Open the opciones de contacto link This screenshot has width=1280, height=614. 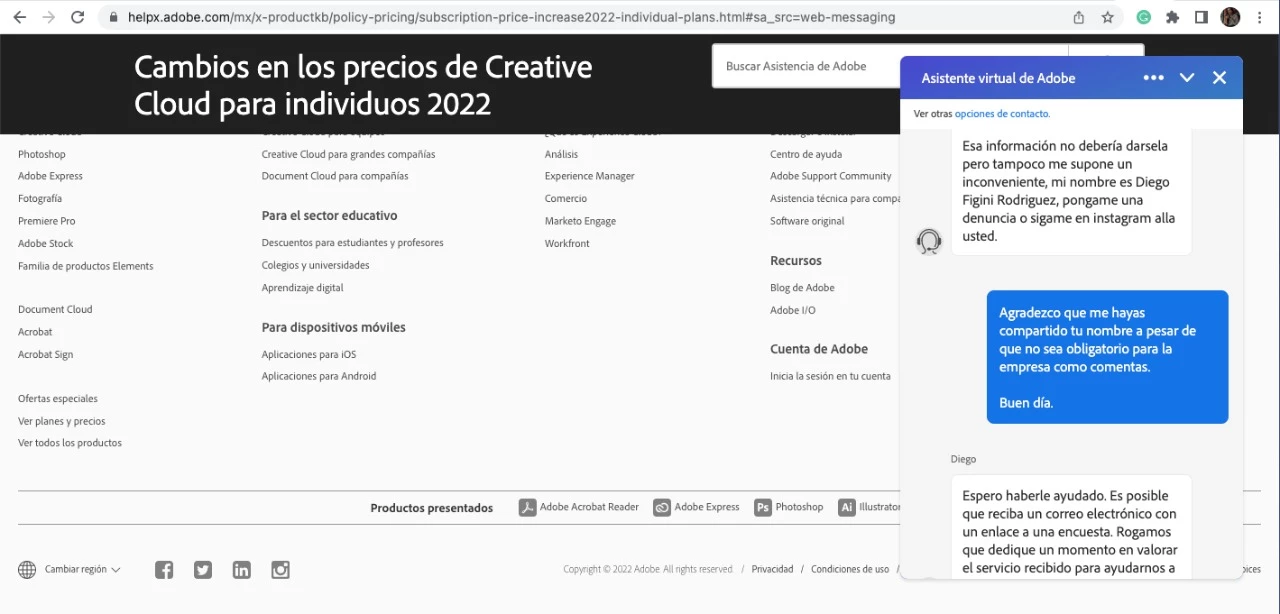coord(1002,114)
